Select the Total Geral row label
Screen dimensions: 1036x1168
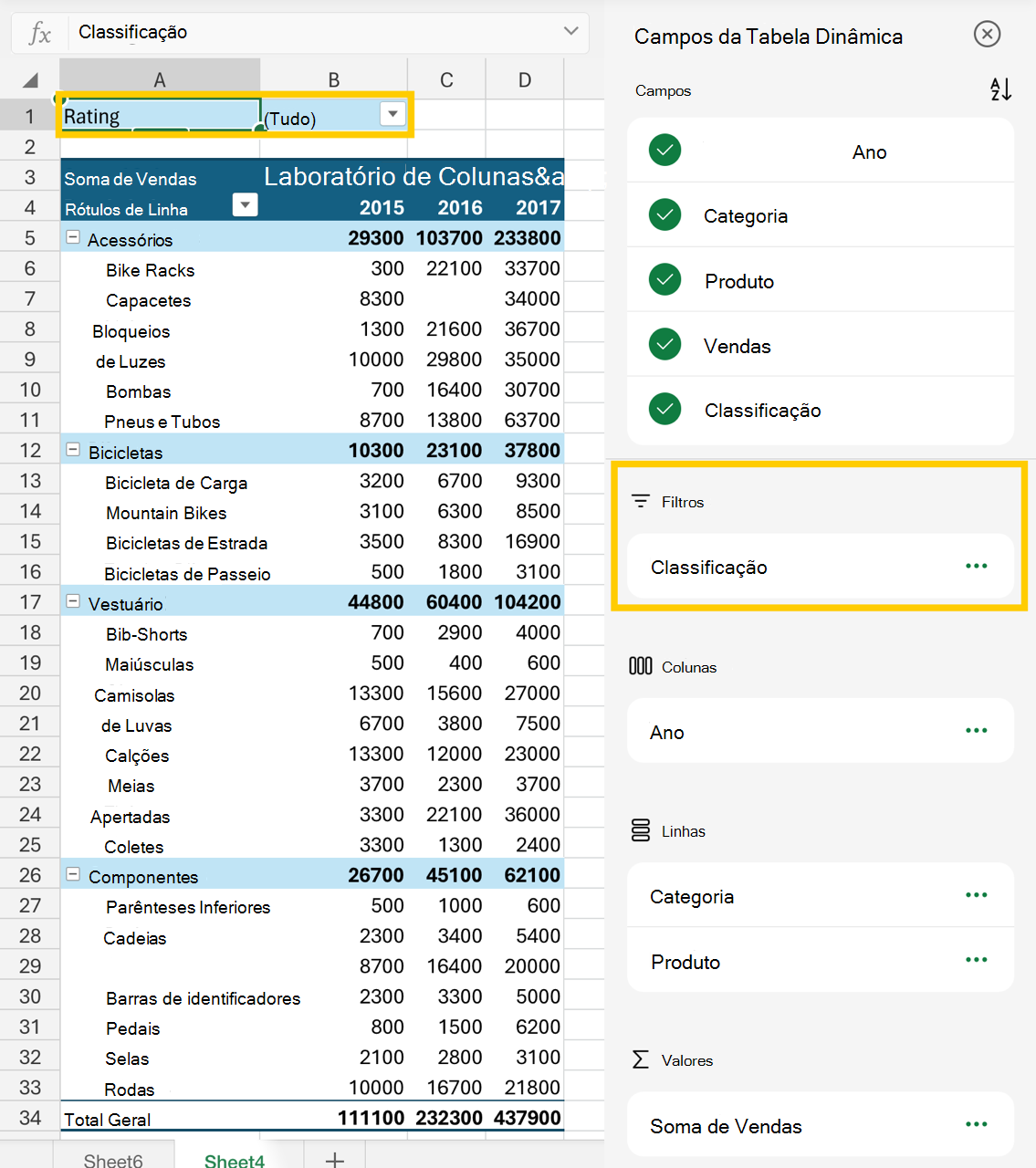pyautogui.click(x=107, y=1120)
